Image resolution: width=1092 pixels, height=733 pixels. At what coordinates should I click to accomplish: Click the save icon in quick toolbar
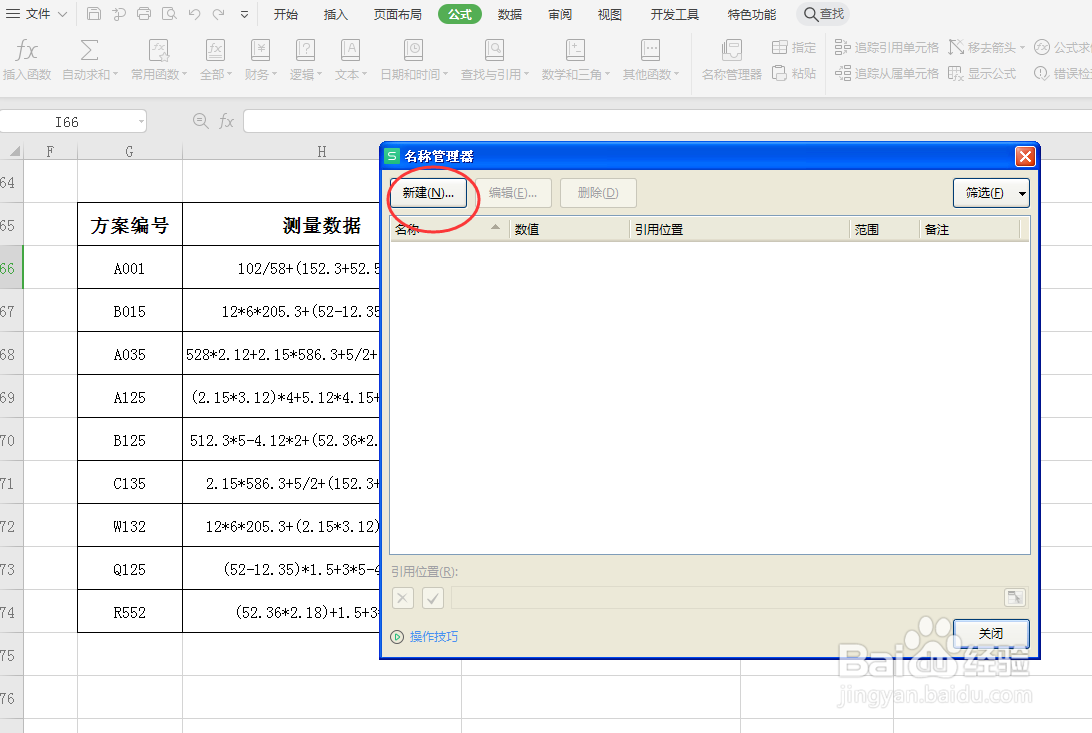[x=94, y=14]
